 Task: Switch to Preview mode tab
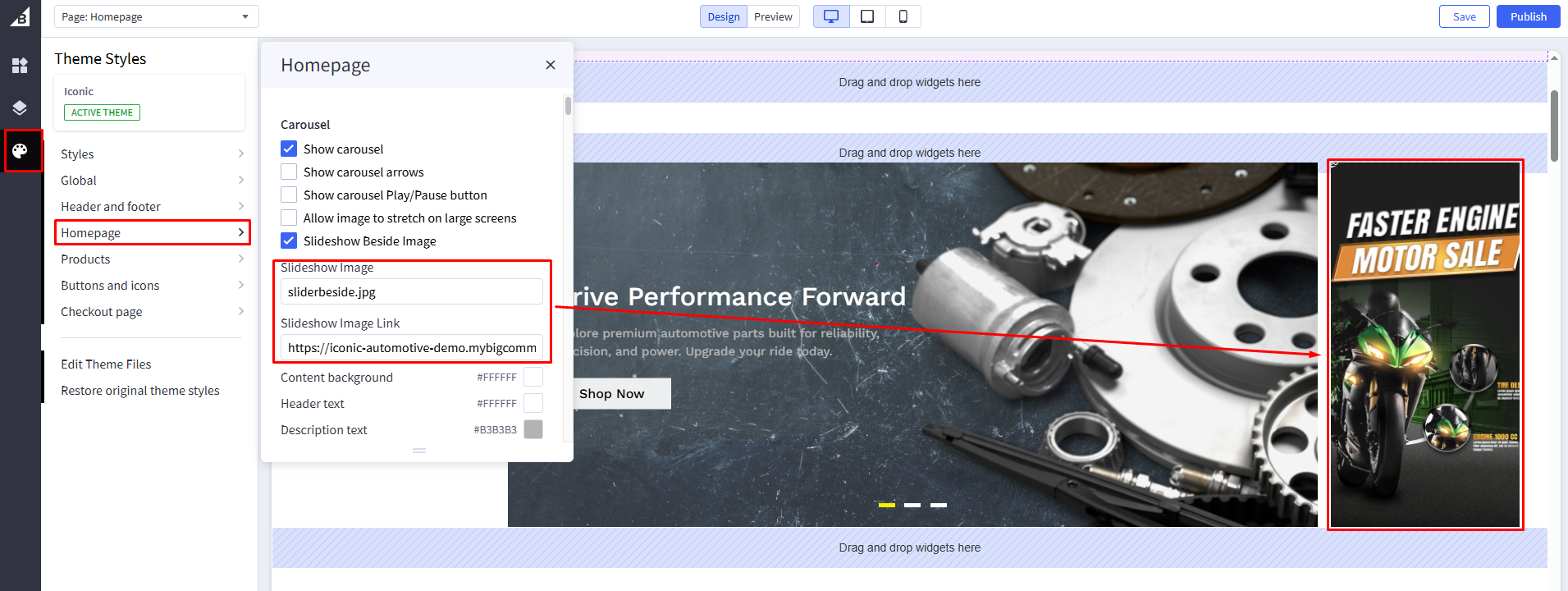[773, 16]
